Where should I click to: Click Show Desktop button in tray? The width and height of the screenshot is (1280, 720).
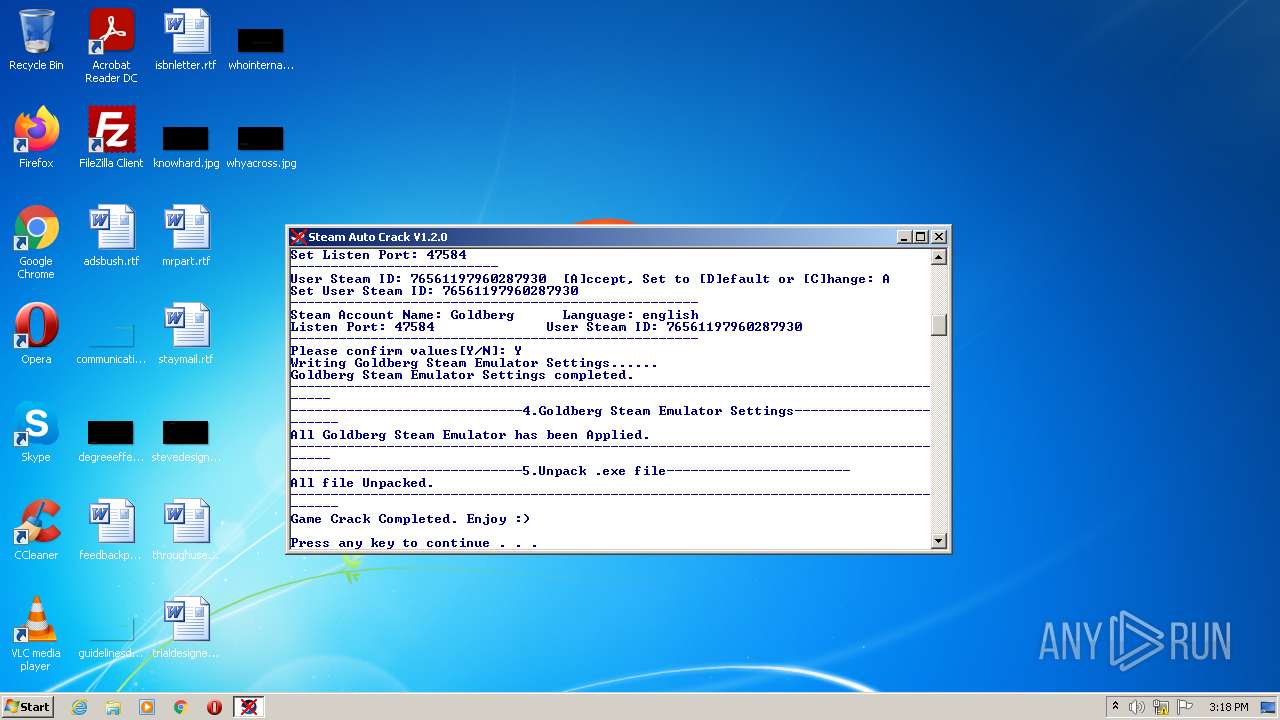pos(1268,707)
